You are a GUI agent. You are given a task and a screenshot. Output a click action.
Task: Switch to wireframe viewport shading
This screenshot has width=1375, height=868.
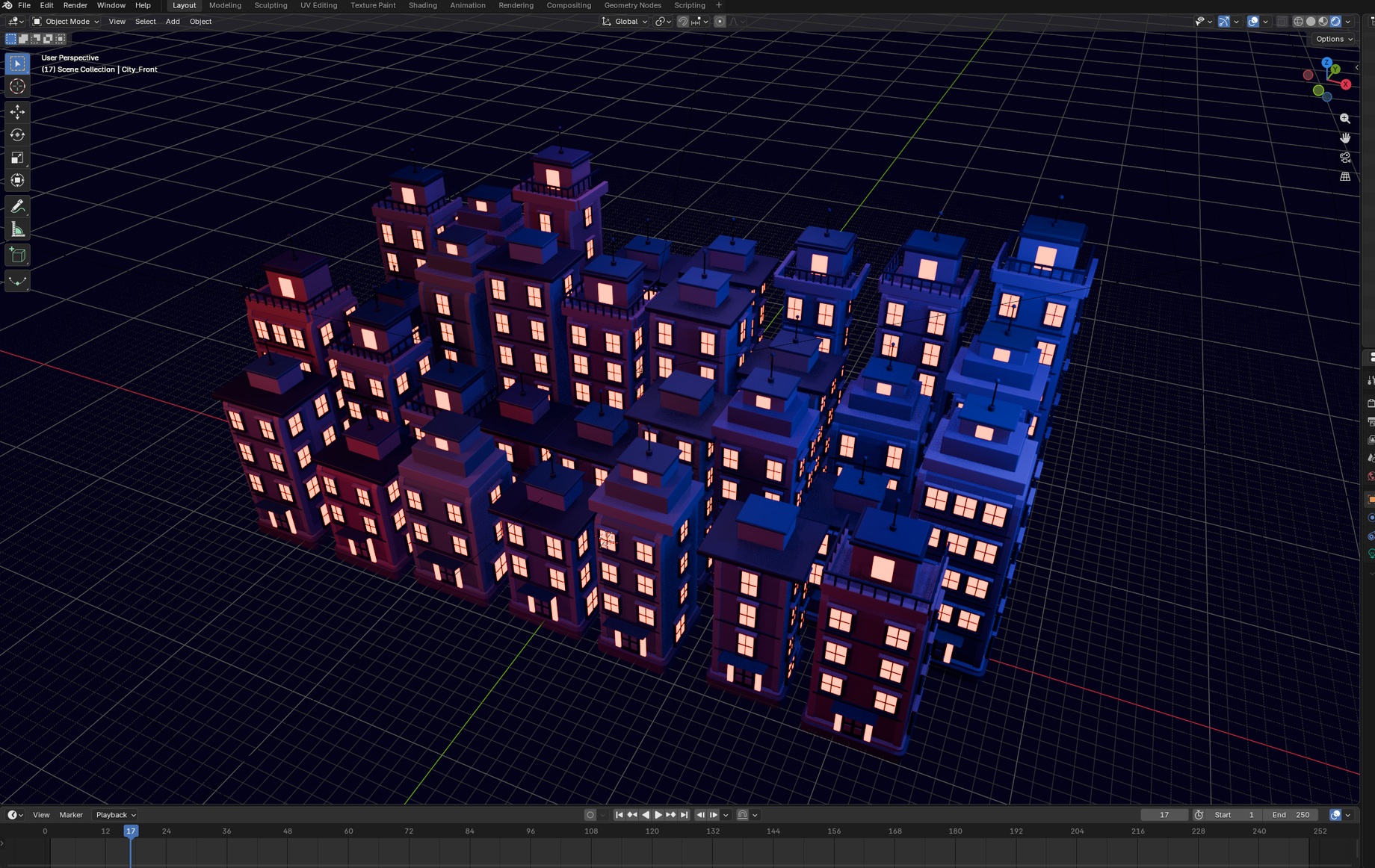(x=1298, y=22)
